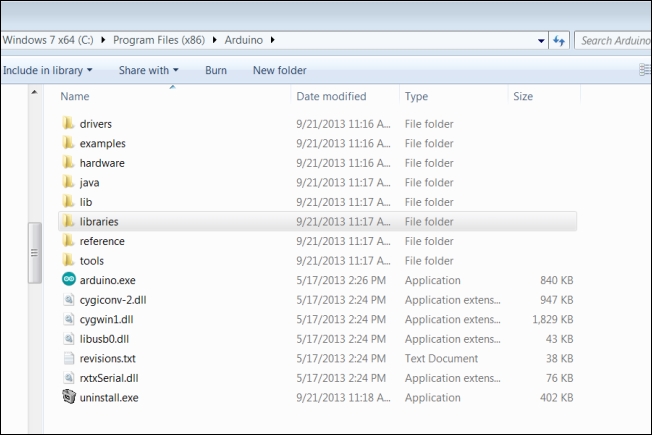Click the 38 KB size value
The height and width of the screenshot is (435, 652).
pyautogui.click(x=559, y=358)
